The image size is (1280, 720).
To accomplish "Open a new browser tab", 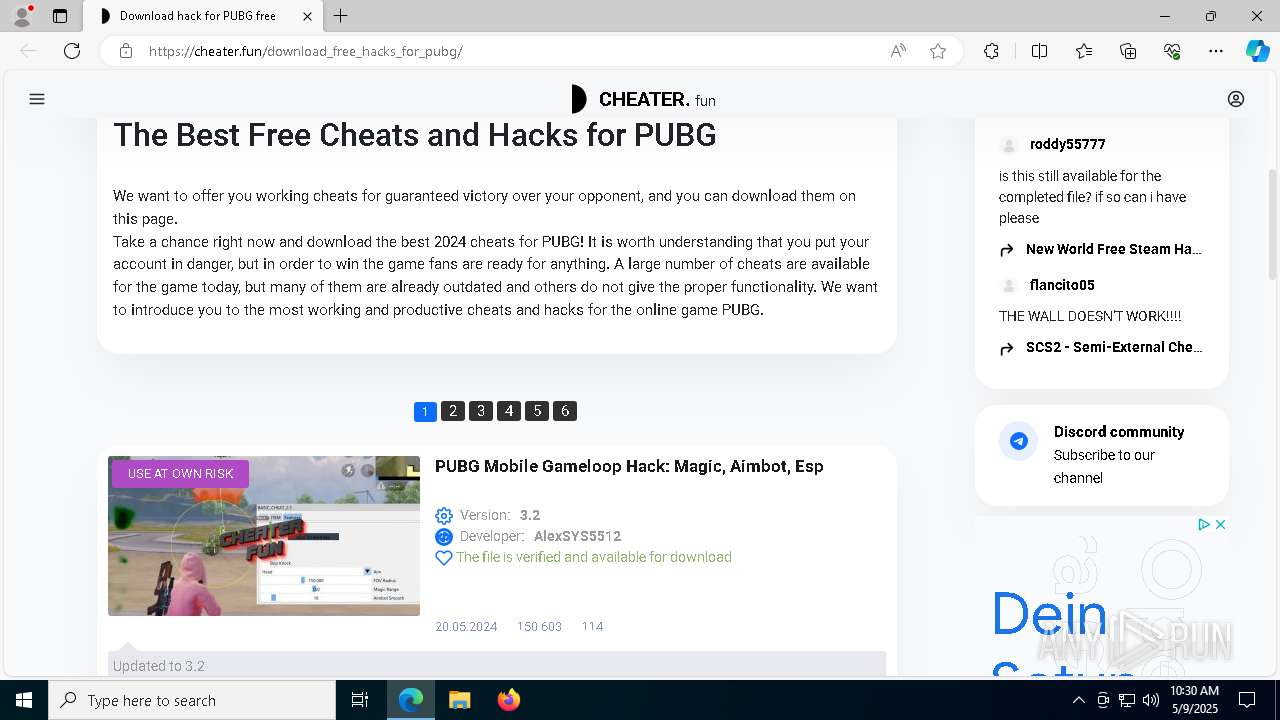I will 341,16.
